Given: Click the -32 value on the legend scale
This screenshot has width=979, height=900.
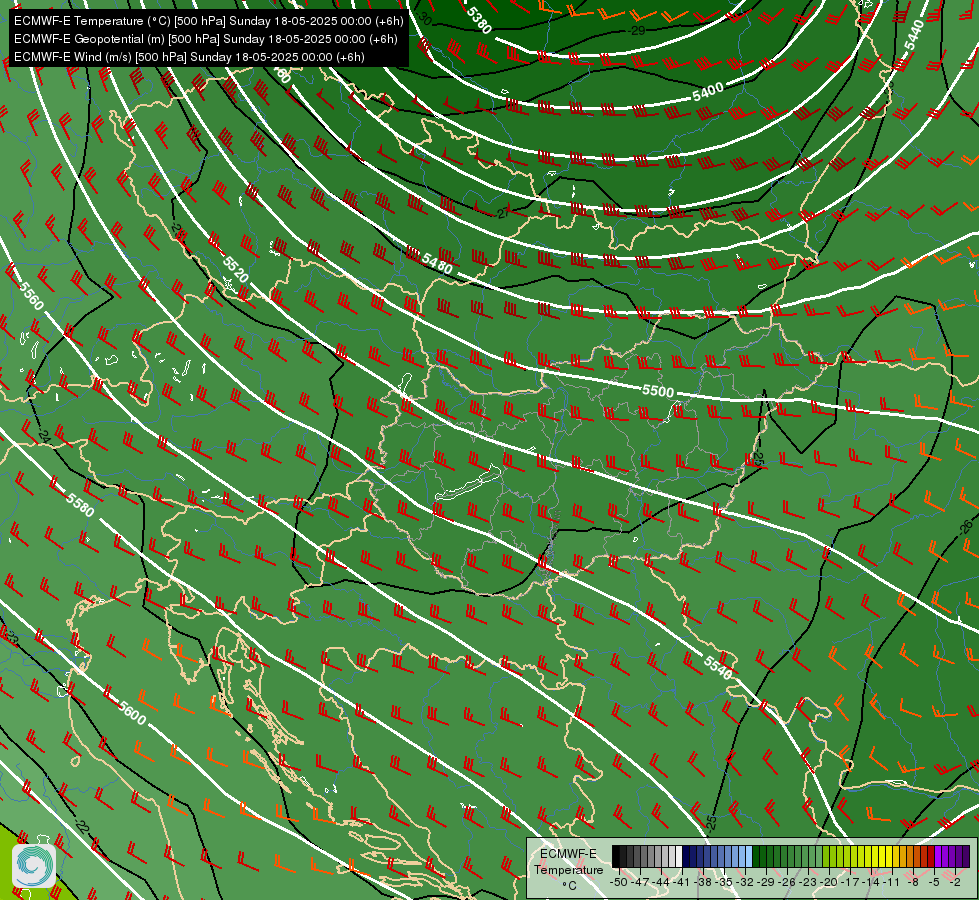Looking at the screenshot, I should 745,882.
